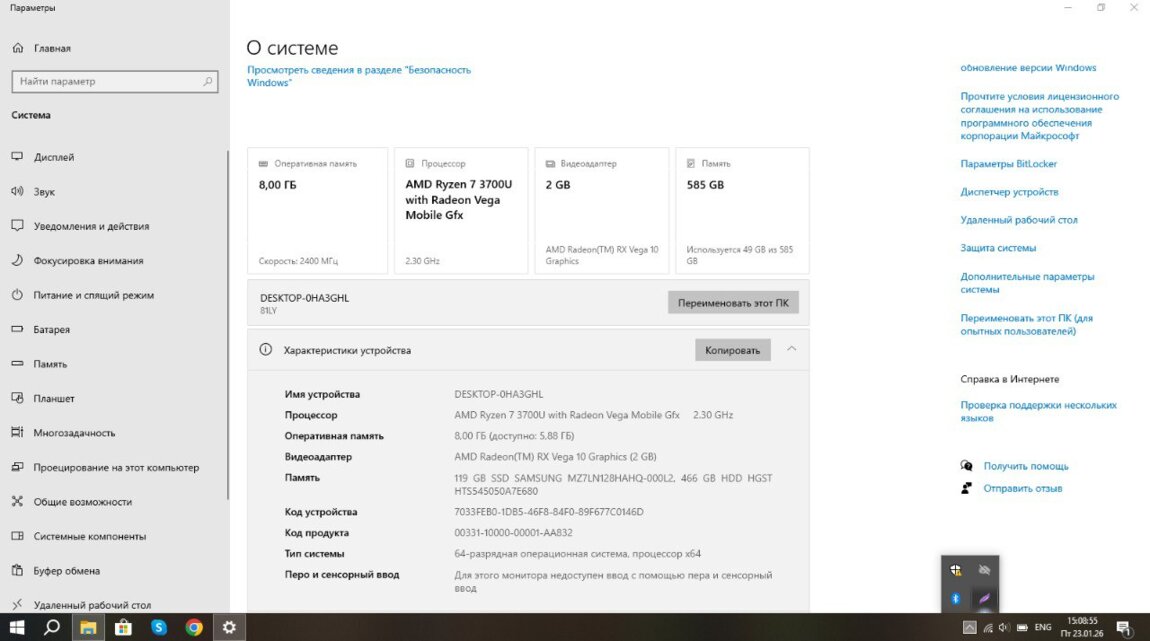This screenshot has width=1150, height=641.
Task: Collapse the hidden tray icons arrow
Action: point(968,627)
